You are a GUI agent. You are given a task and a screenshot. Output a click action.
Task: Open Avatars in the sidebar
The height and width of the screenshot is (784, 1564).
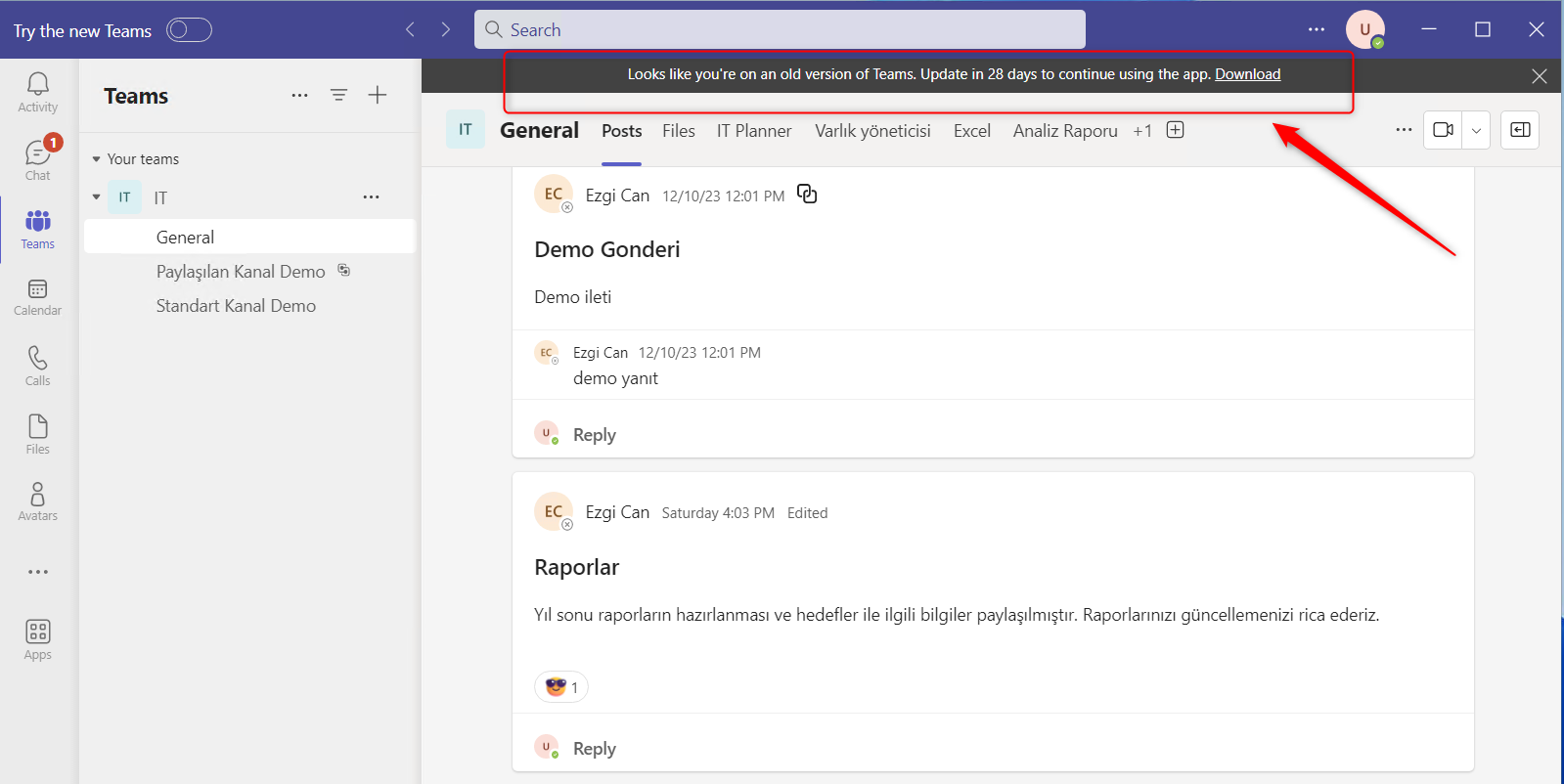[37, 502]
